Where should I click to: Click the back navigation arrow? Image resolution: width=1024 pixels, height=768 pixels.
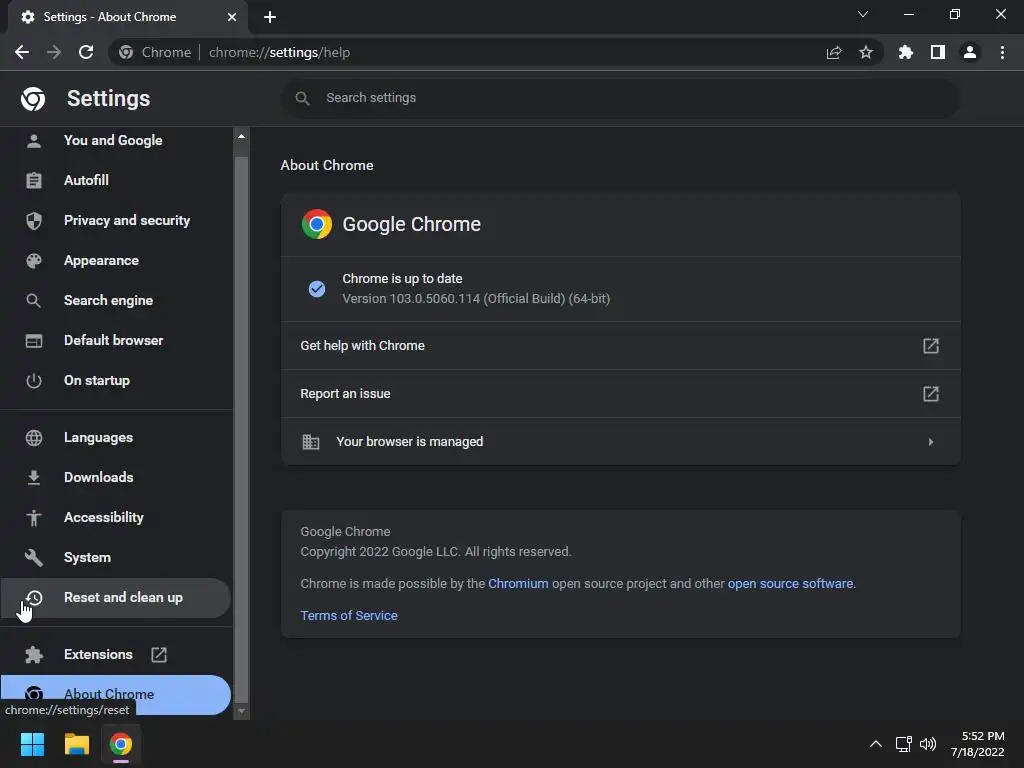(x=22, y=52)
